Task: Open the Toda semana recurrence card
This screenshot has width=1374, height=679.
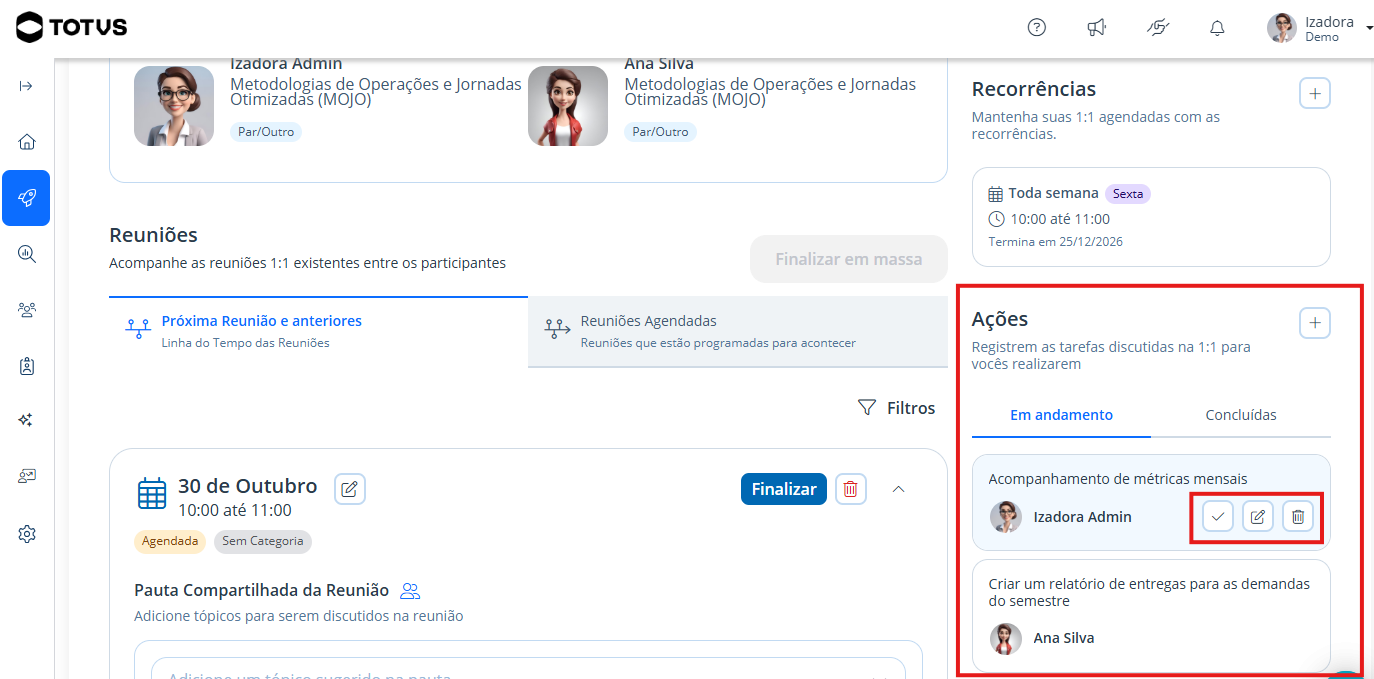Action: [1151, 217]
